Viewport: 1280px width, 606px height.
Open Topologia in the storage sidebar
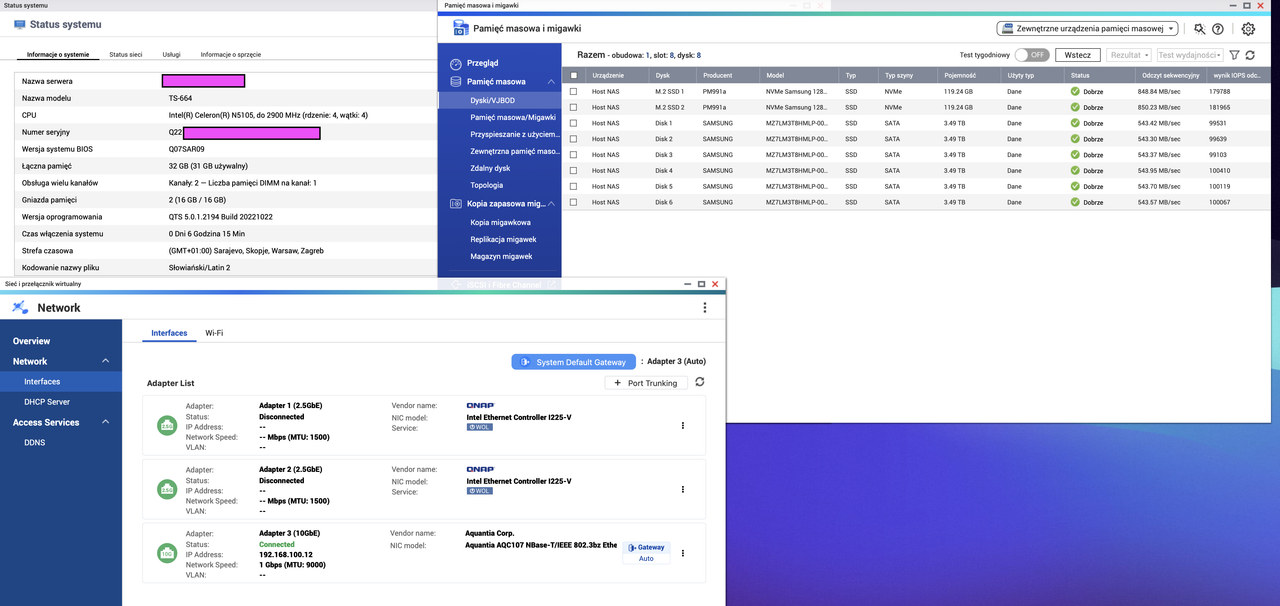click(487, 185)
